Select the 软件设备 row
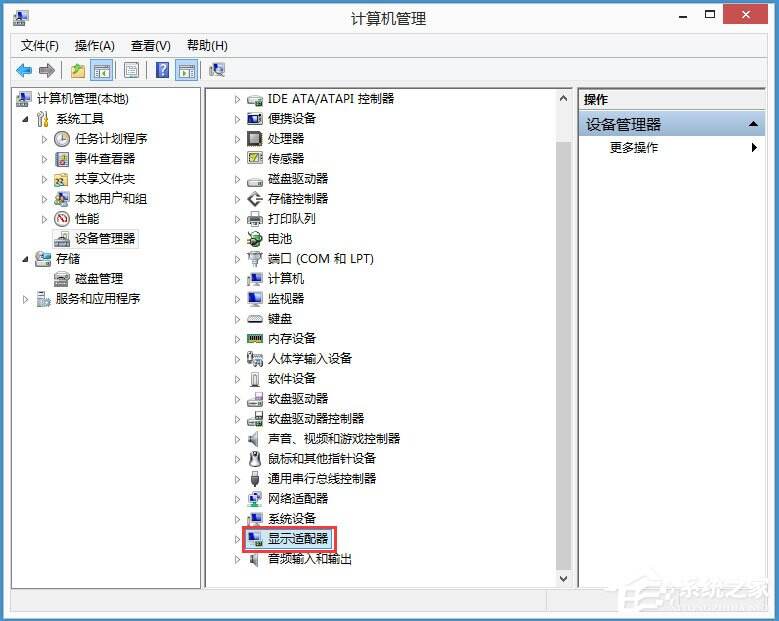 [292, 379]
